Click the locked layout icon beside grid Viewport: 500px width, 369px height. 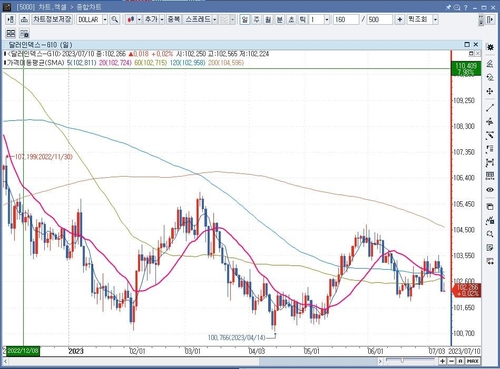click(x=24, y=33)
